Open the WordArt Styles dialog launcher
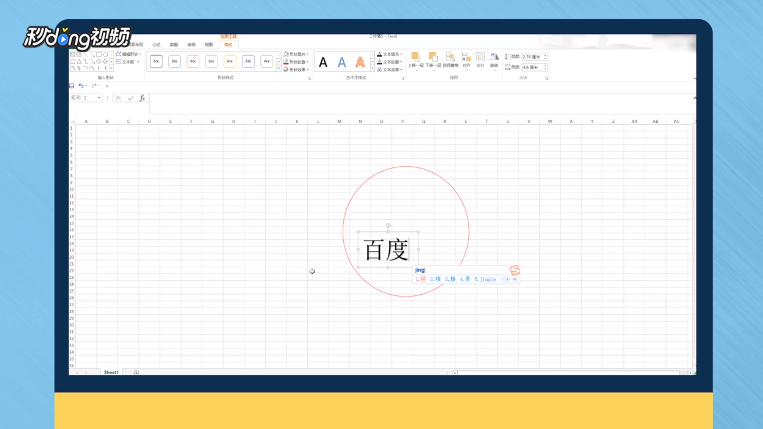The image size is (763, 429). pyautogui.click(x=403, y=78)
